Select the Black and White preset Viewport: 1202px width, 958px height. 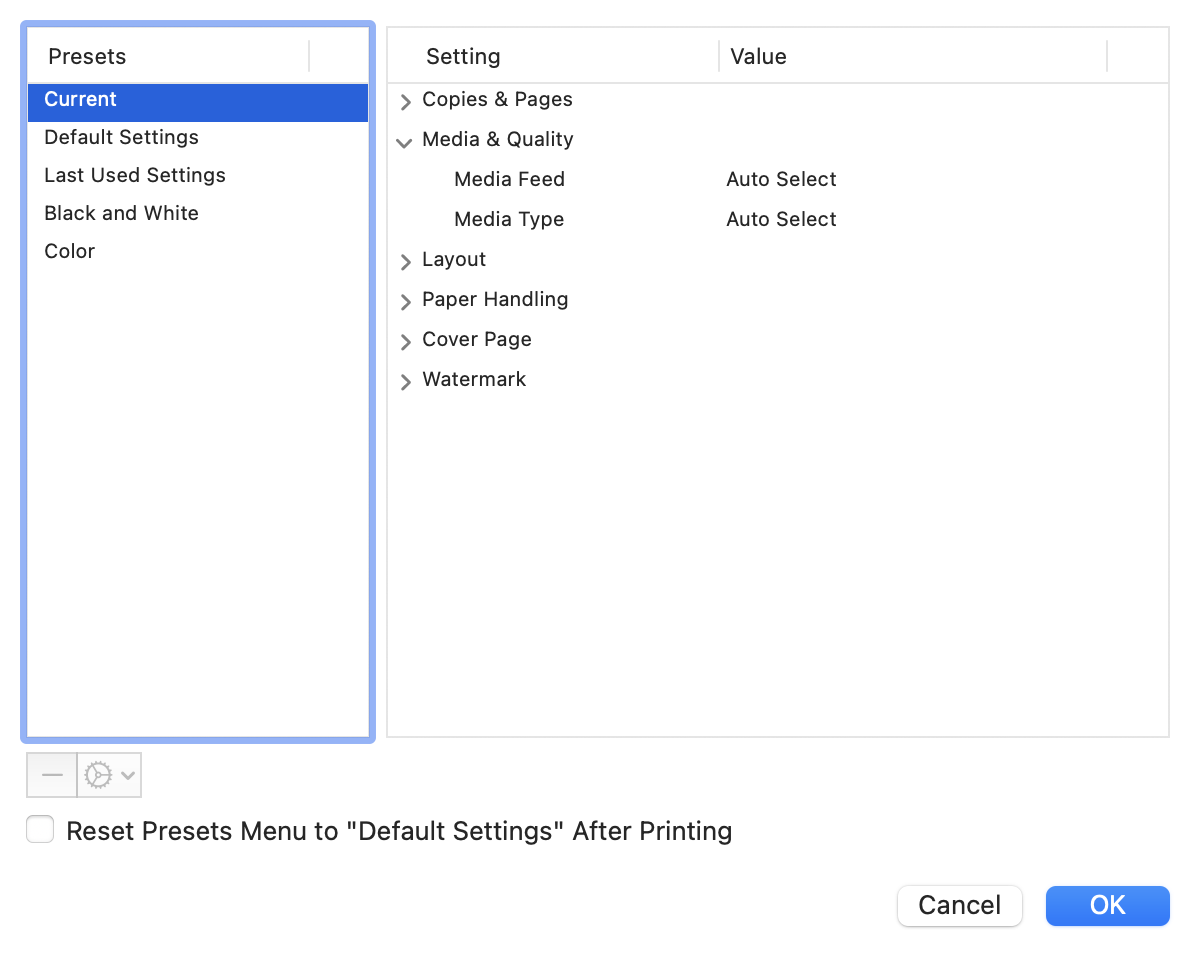(x=121, y=214)
